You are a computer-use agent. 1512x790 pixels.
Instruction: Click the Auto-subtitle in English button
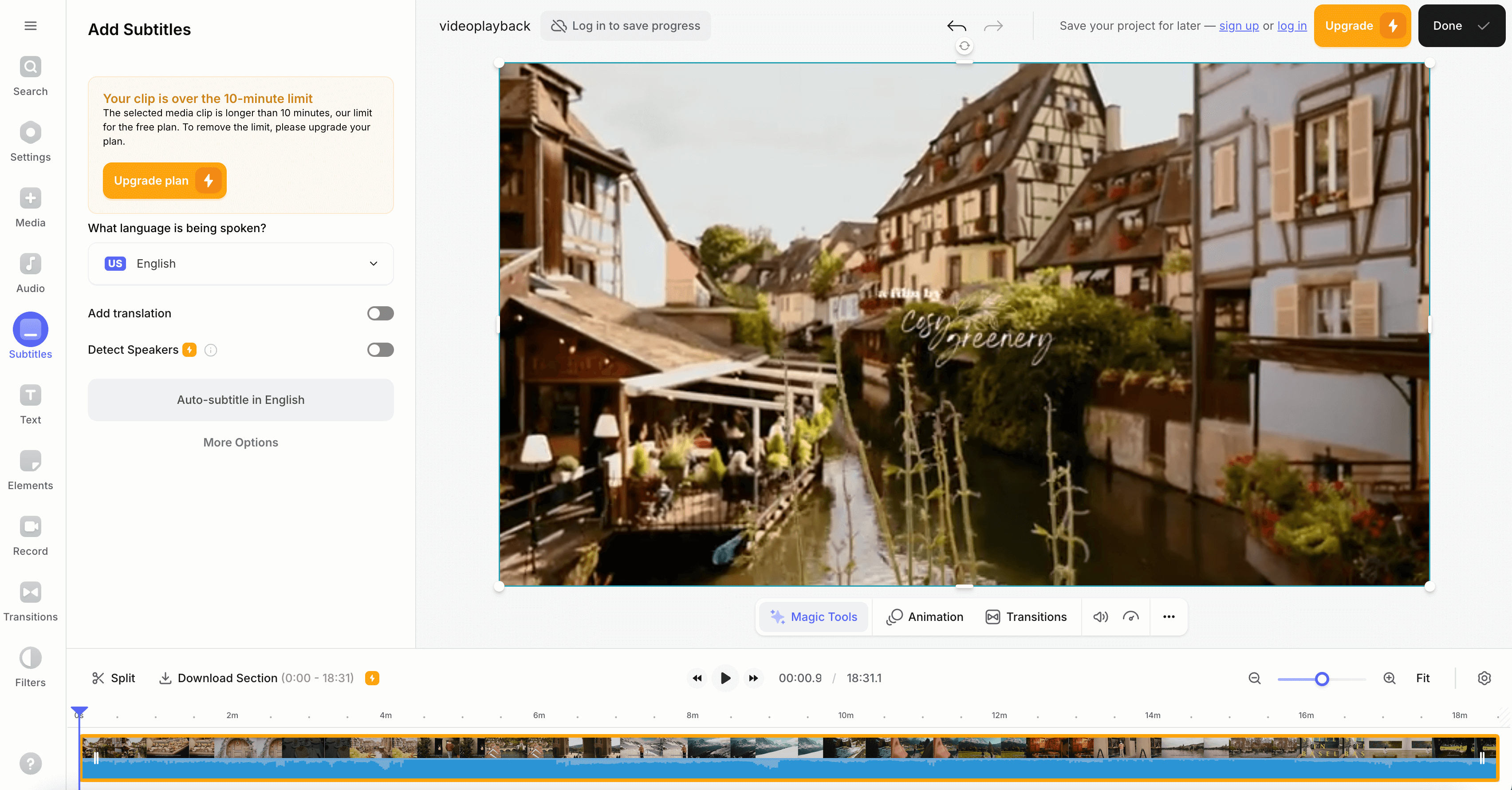(240, 399)
